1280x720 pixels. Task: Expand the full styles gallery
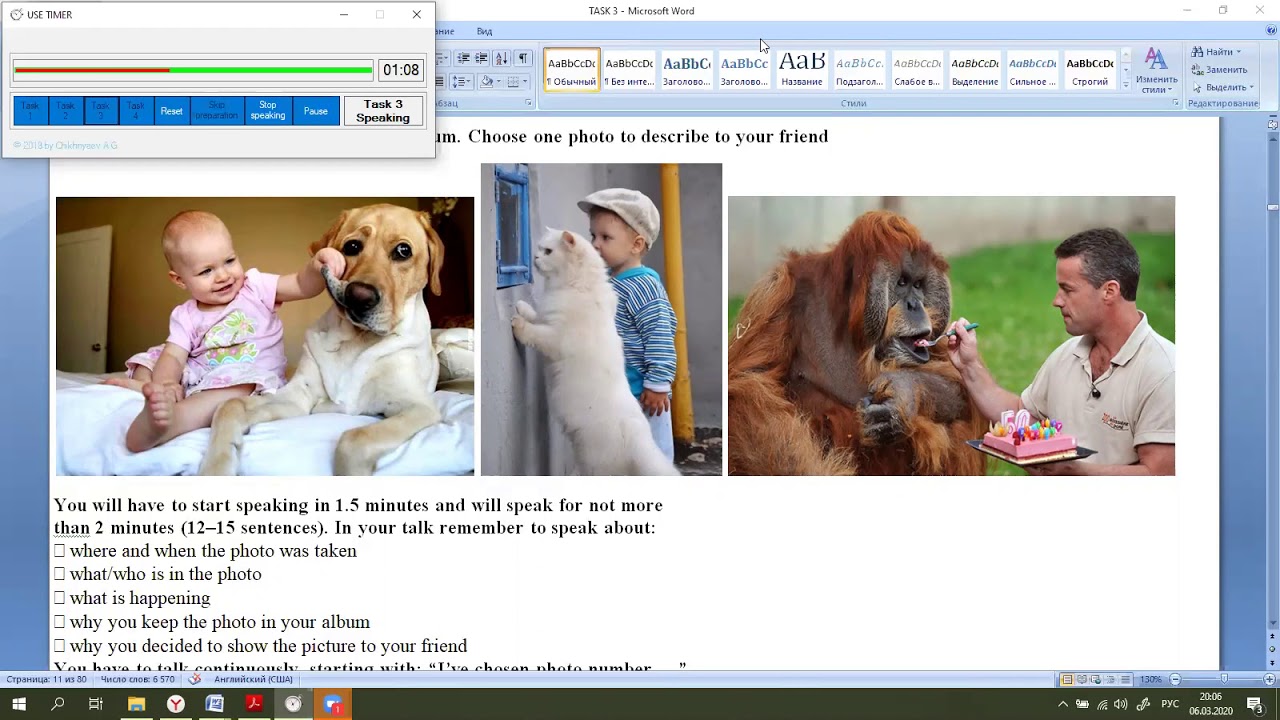click(x=1126, y=85)
